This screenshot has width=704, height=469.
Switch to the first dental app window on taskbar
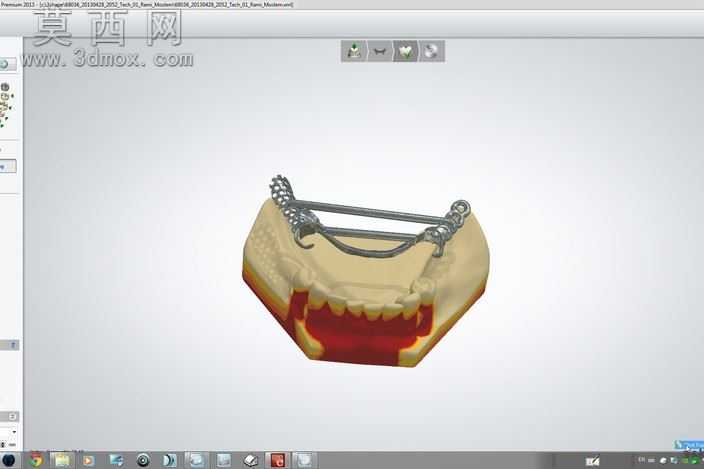tap(197, 460)
